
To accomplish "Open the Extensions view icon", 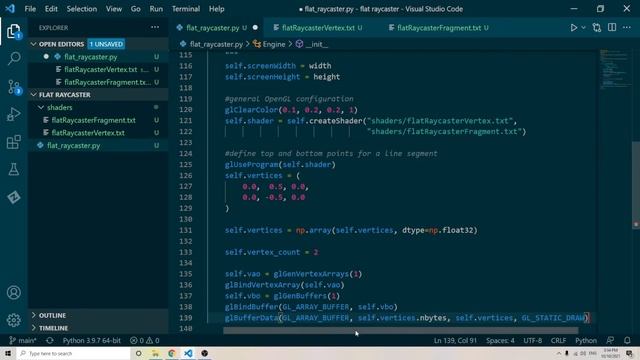I will [x=13, y=142].
